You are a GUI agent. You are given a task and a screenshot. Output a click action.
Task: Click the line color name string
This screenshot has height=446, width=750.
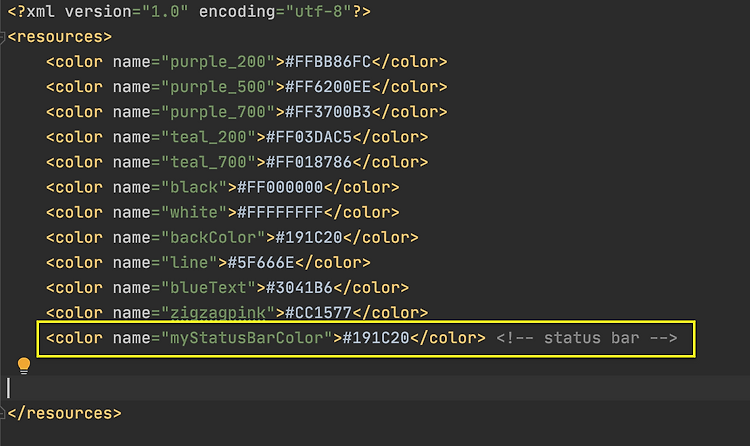[x=189, y=263]
